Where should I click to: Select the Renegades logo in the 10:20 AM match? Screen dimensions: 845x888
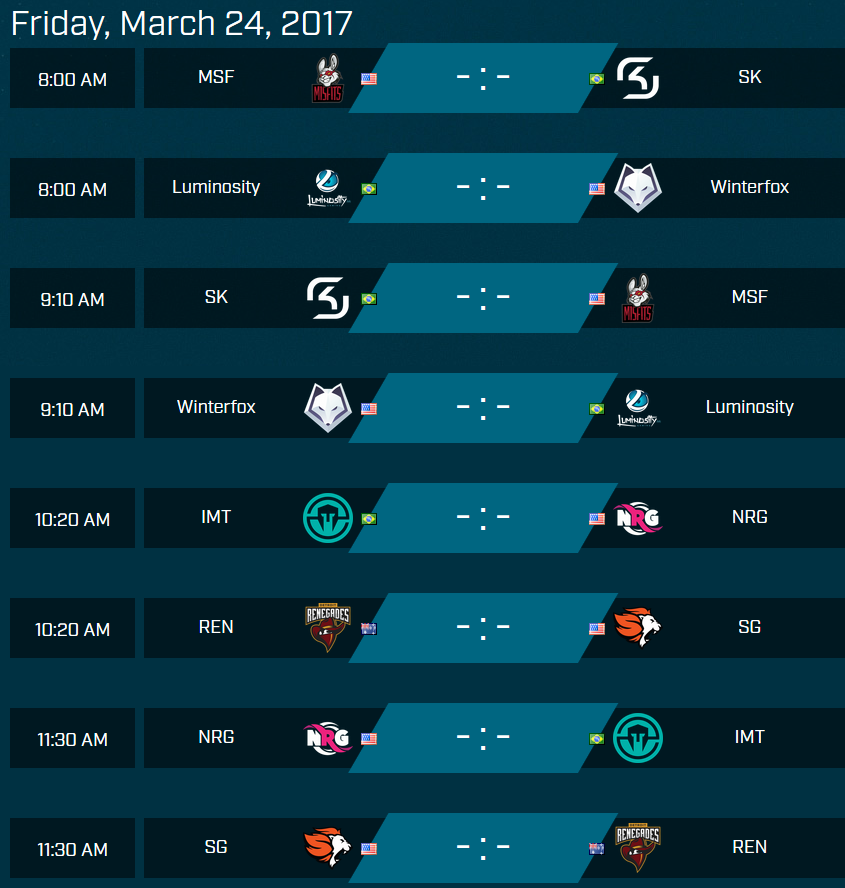tap(328, 627)
